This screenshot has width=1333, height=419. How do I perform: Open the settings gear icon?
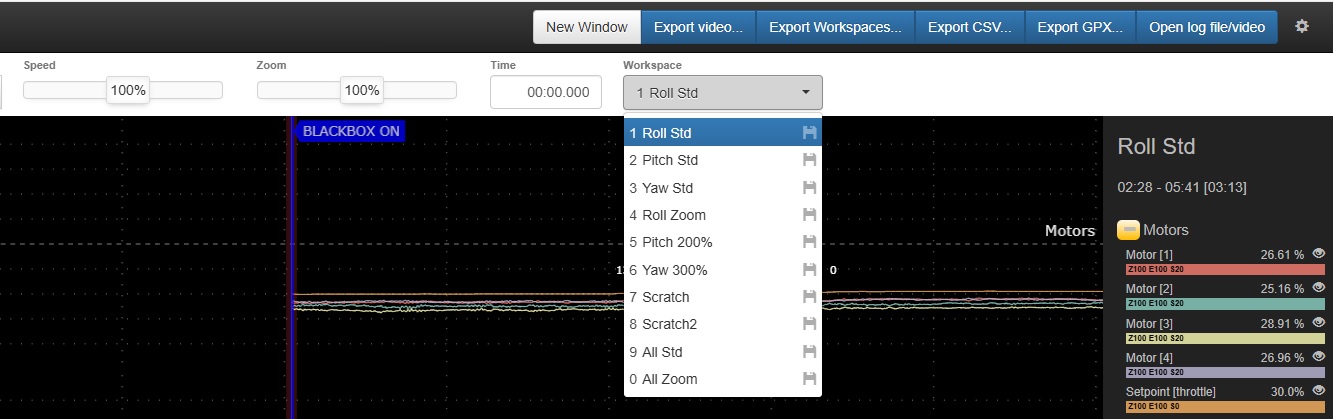1301,27
